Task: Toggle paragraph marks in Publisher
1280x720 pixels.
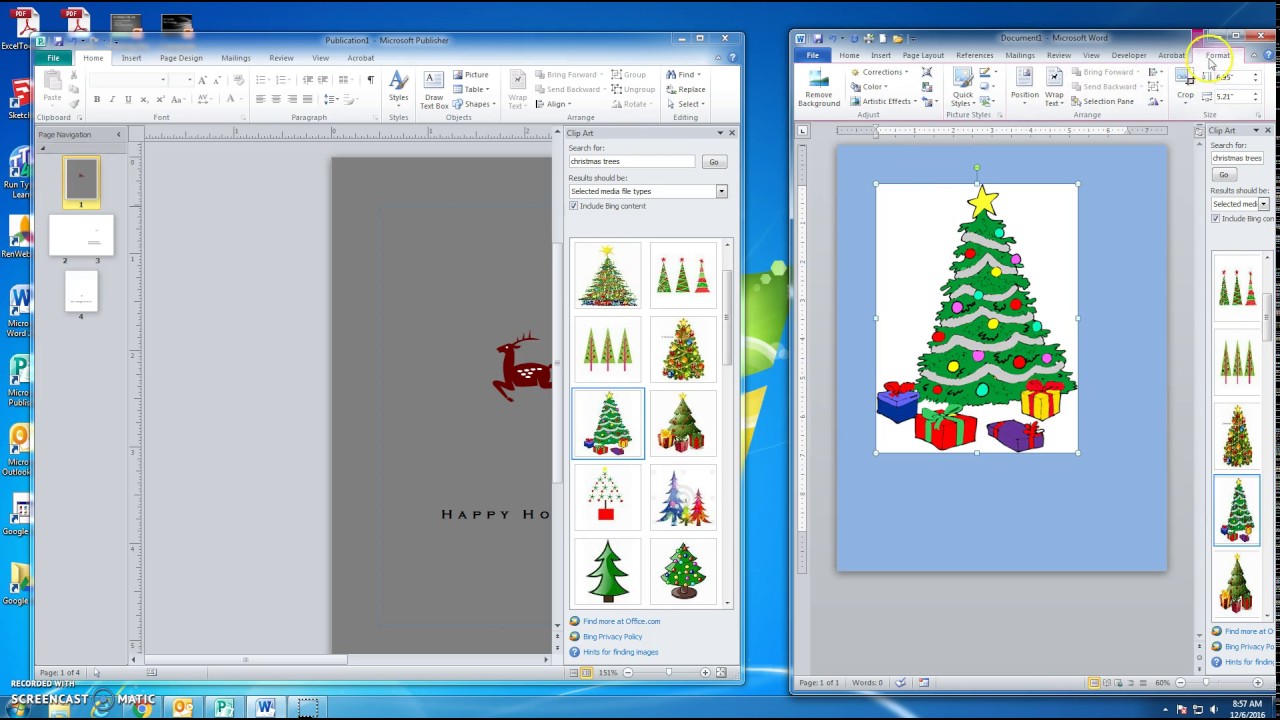Action: tap(370, 80)
